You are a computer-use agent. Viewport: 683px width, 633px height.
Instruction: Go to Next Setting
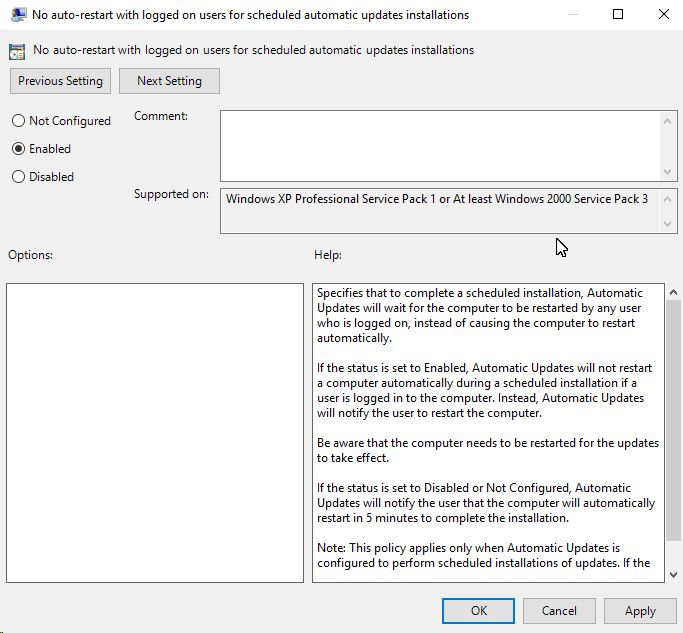click(169, 81)
